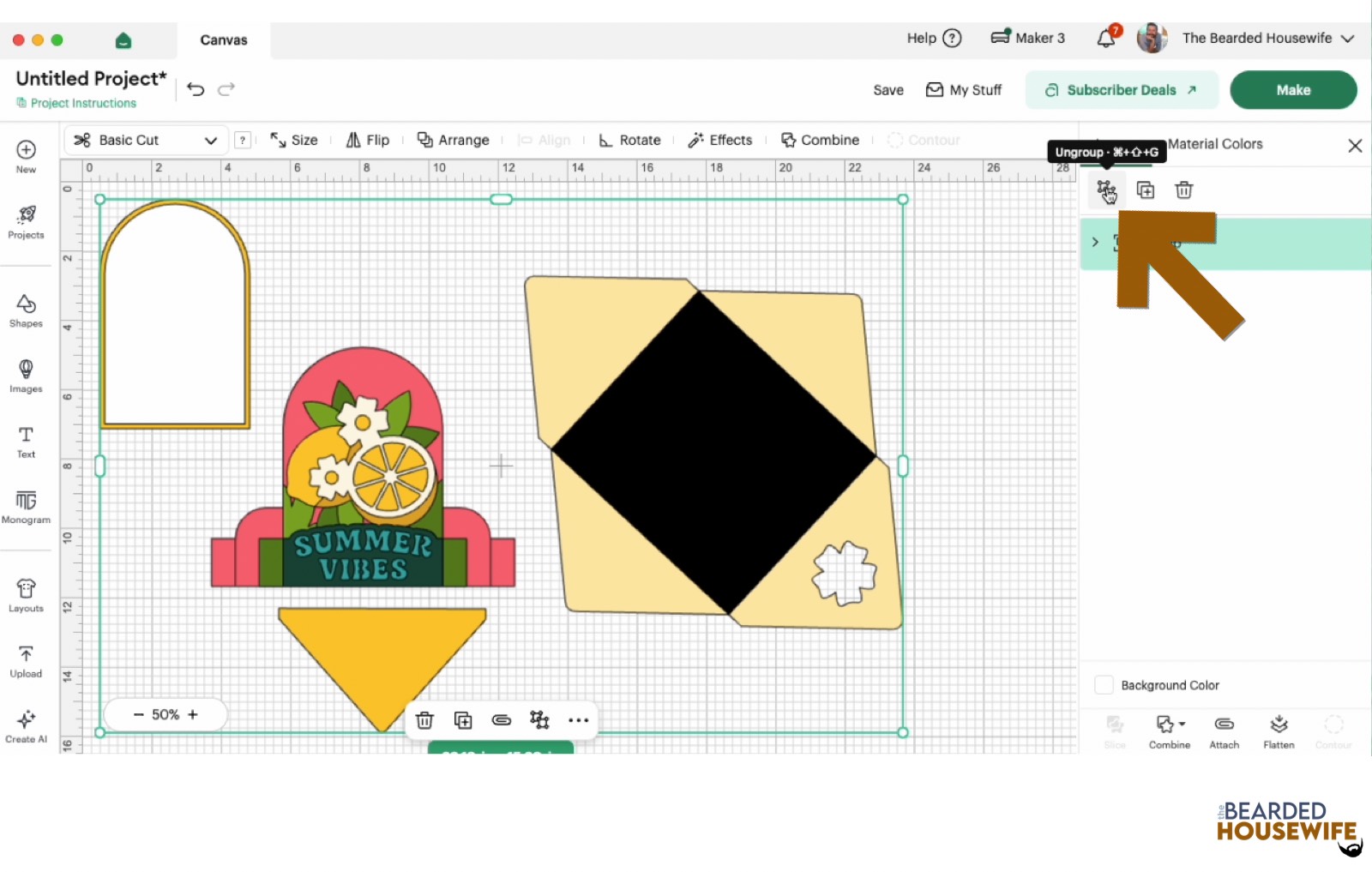Open Project Instructions link
The image size is (1372, 872).
pos(76,103)
